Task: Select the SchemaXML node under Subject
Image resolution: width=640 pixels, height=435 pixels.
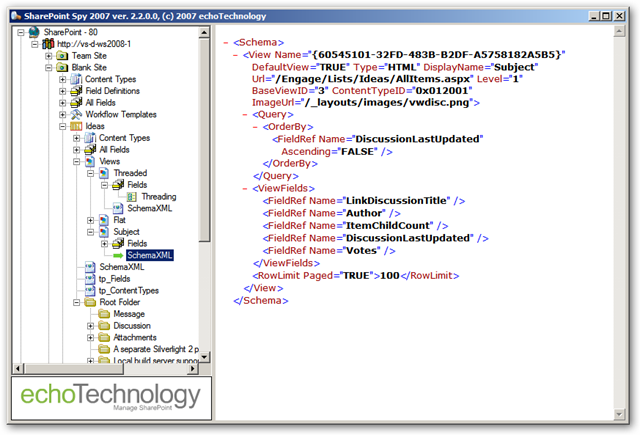Action: 150,255
